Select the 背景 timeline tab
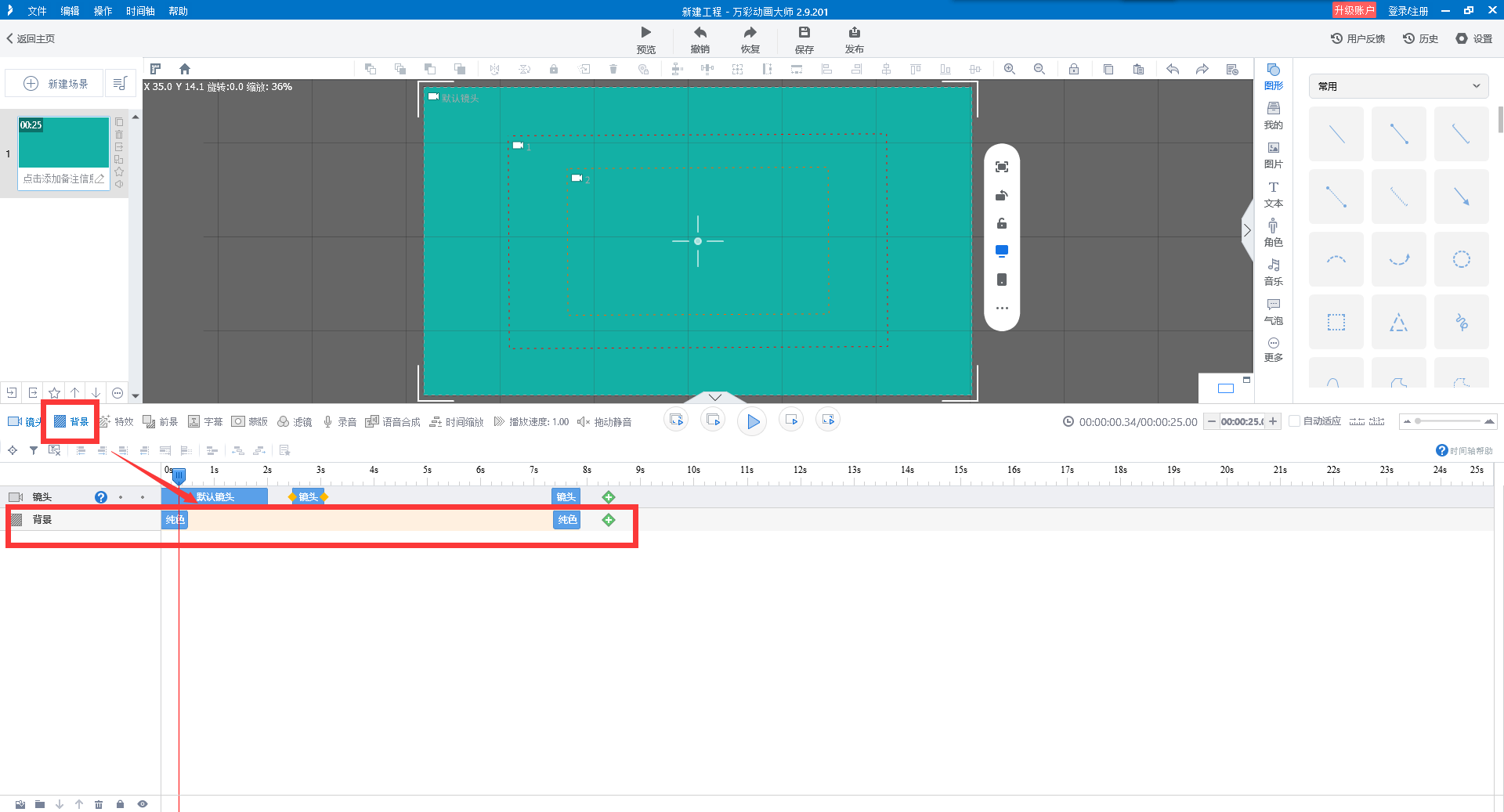Image resolution: width=1504 pixels, height=812 pixels. [71, 422]
